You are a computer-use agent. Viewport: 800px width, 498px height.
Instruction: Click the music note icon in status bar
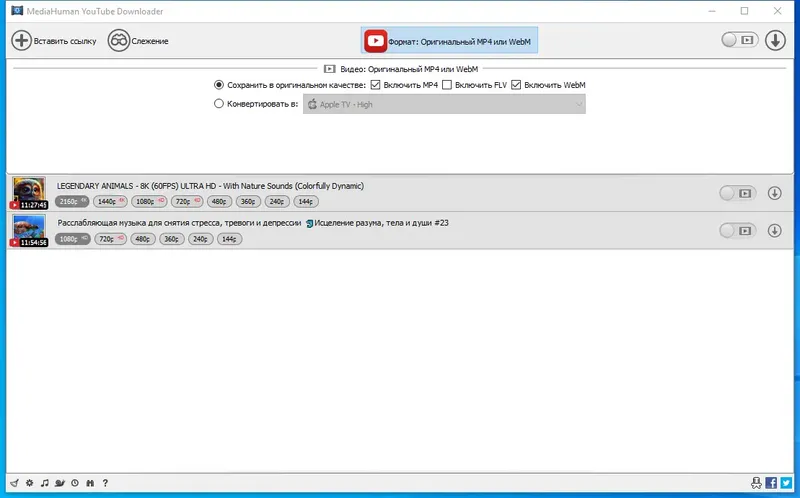tap(45, 483)
